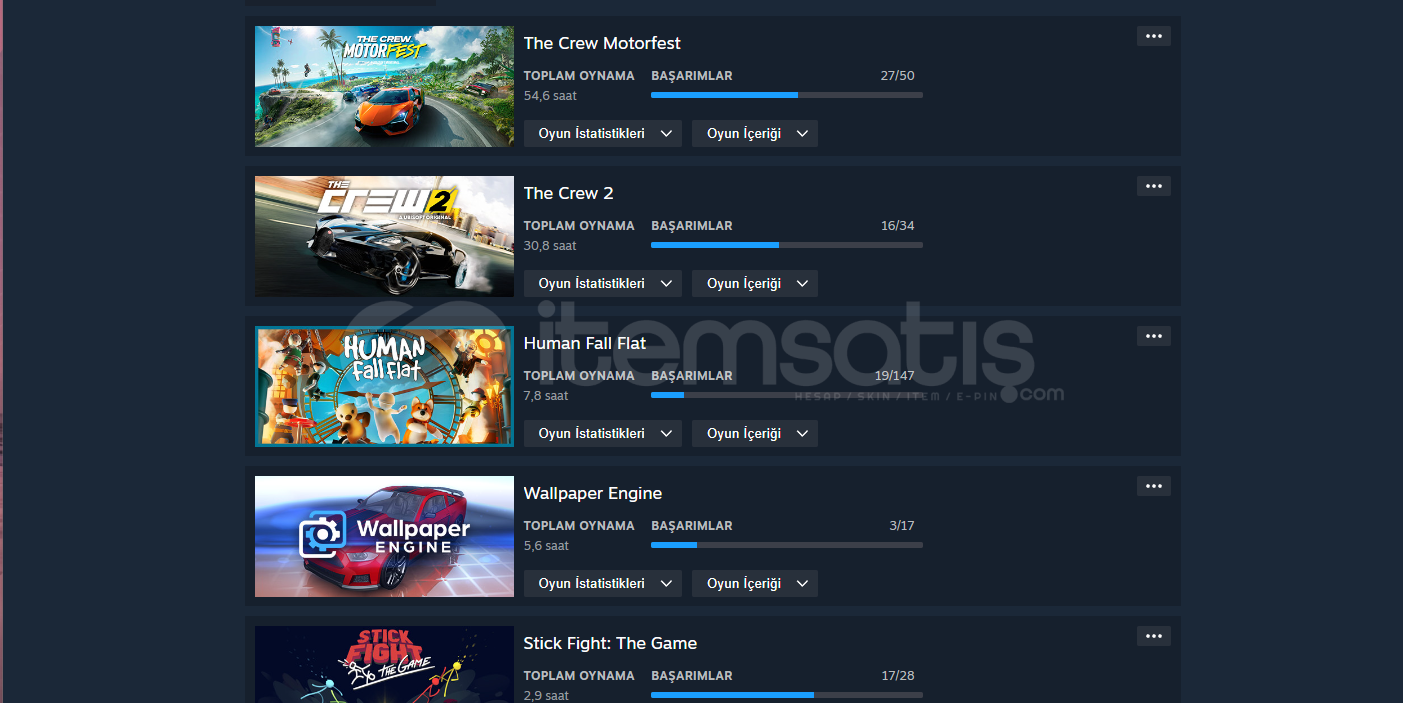Click the Human Fall Flat cover thumbnail
The image size is (1403, 703).
[384, 386]
